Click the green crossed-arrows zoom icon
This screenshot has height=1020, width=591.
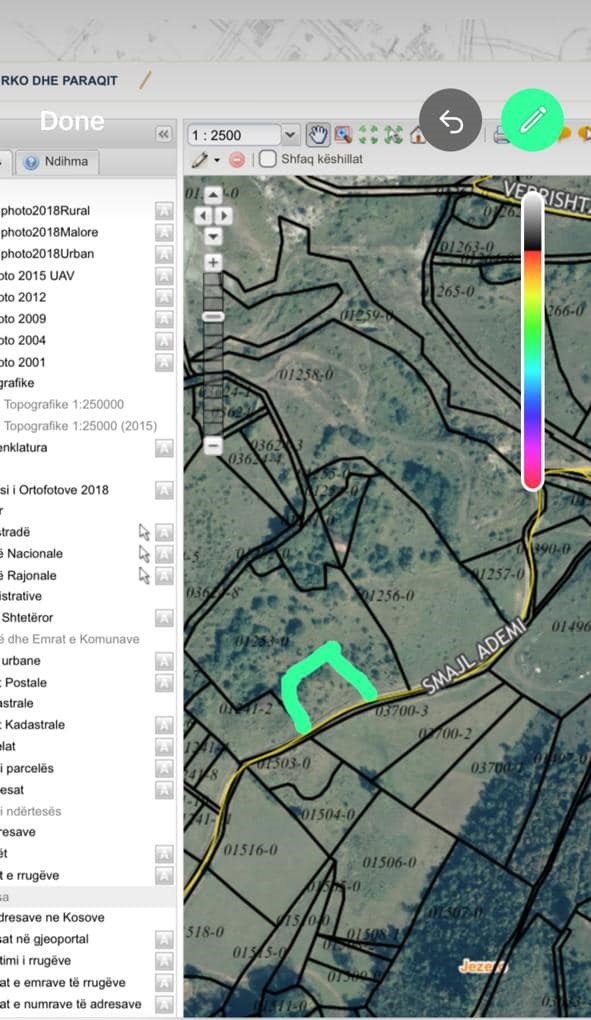coord(393,135)
